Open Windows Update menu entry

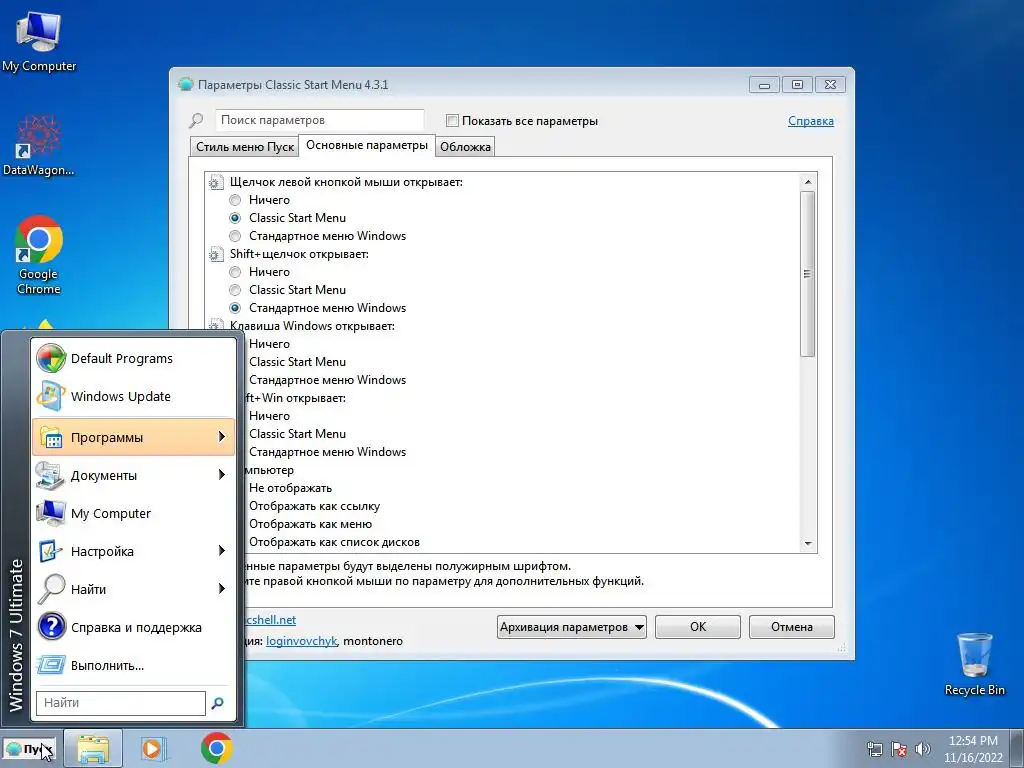(x=134, y=396)
